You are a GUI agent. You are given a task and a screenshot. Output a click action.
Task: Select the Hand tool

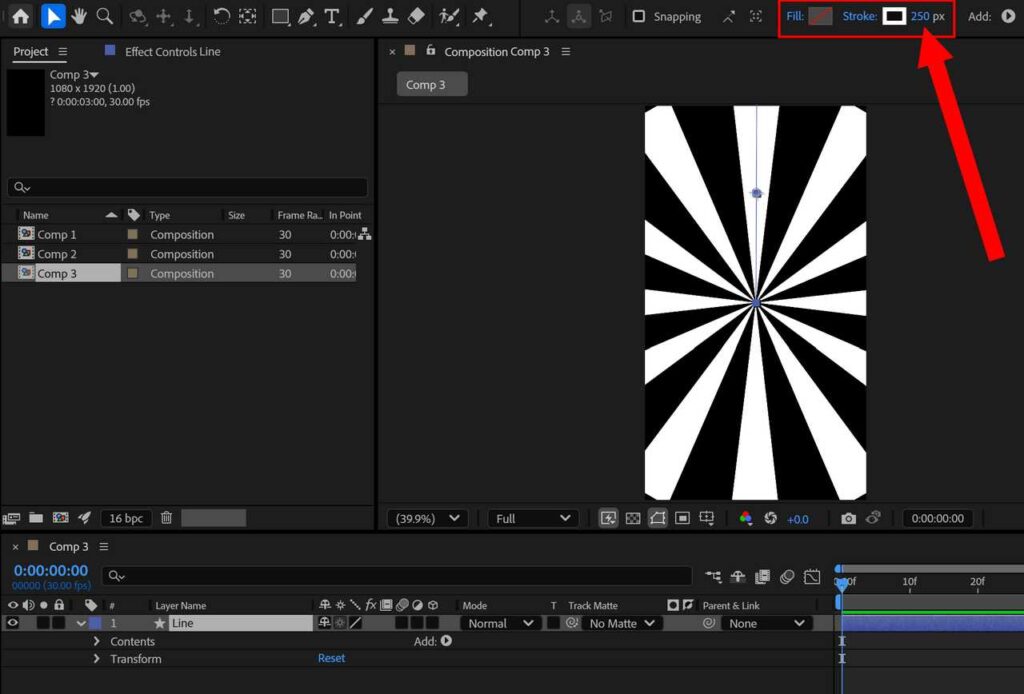click(79, 16)
